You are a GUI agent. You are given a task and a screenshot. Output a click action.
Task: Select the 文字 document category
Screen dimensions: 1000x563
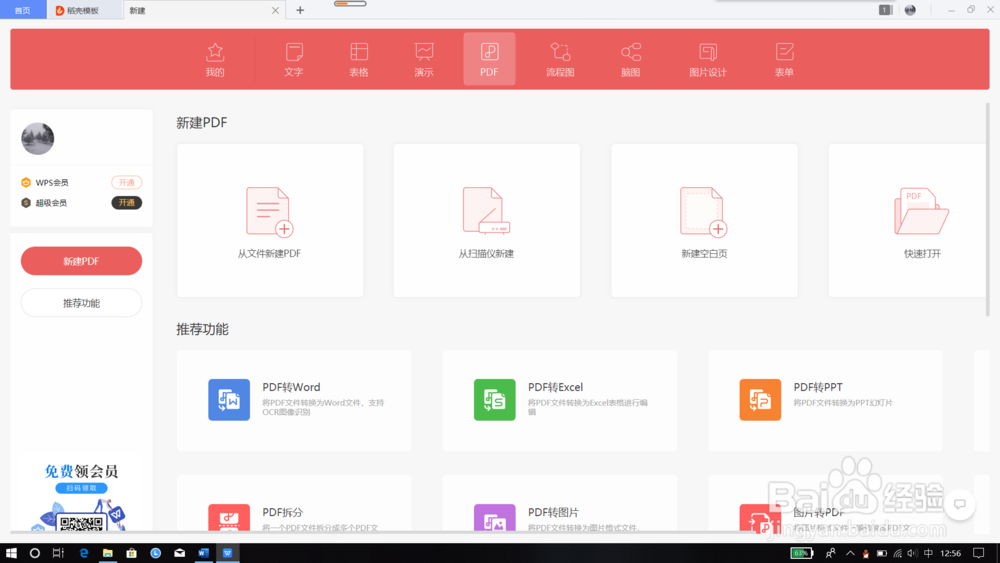click(294, 59)
